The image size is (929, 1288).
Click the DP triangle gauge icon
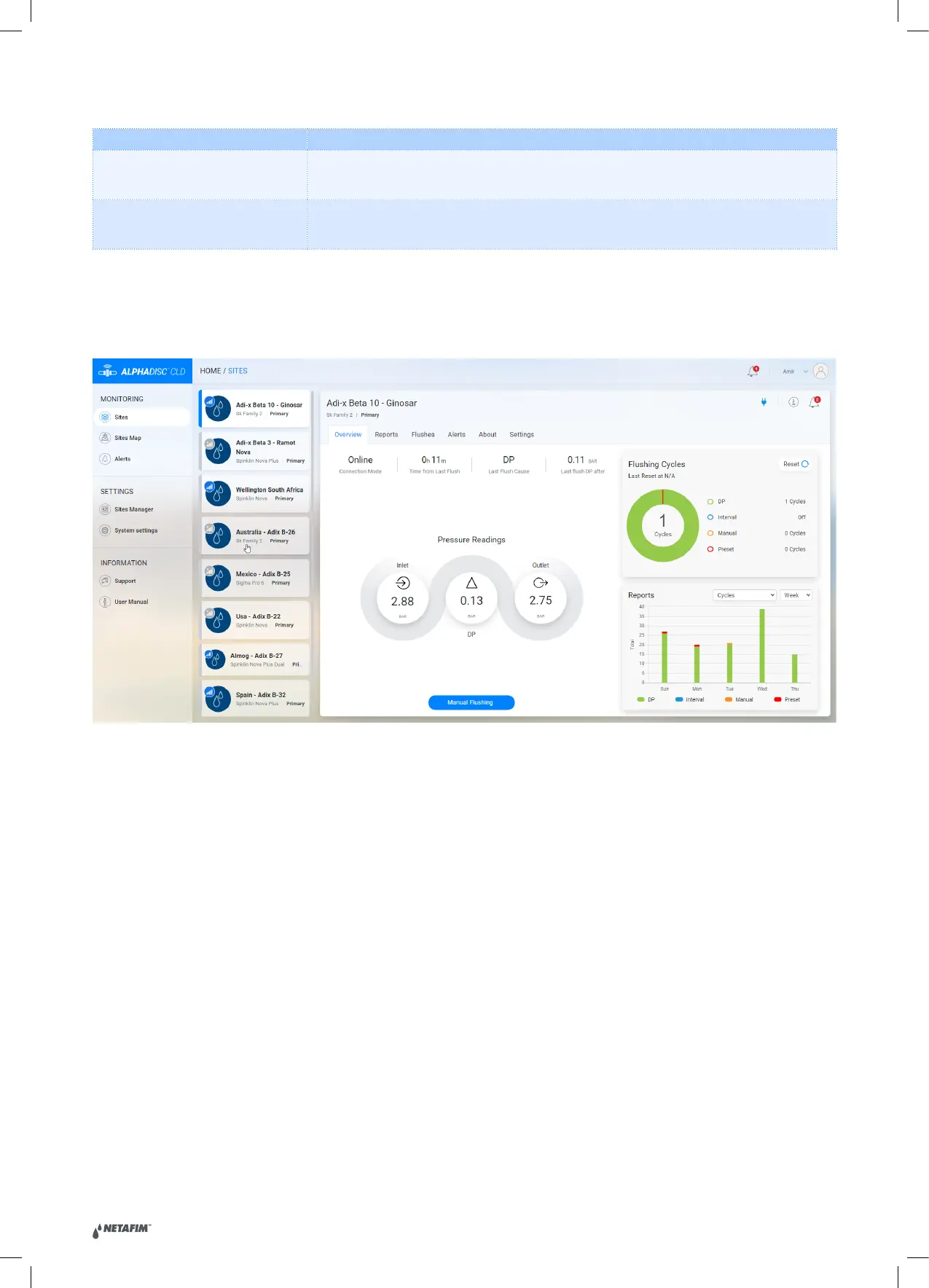click(x=471, y=583)
